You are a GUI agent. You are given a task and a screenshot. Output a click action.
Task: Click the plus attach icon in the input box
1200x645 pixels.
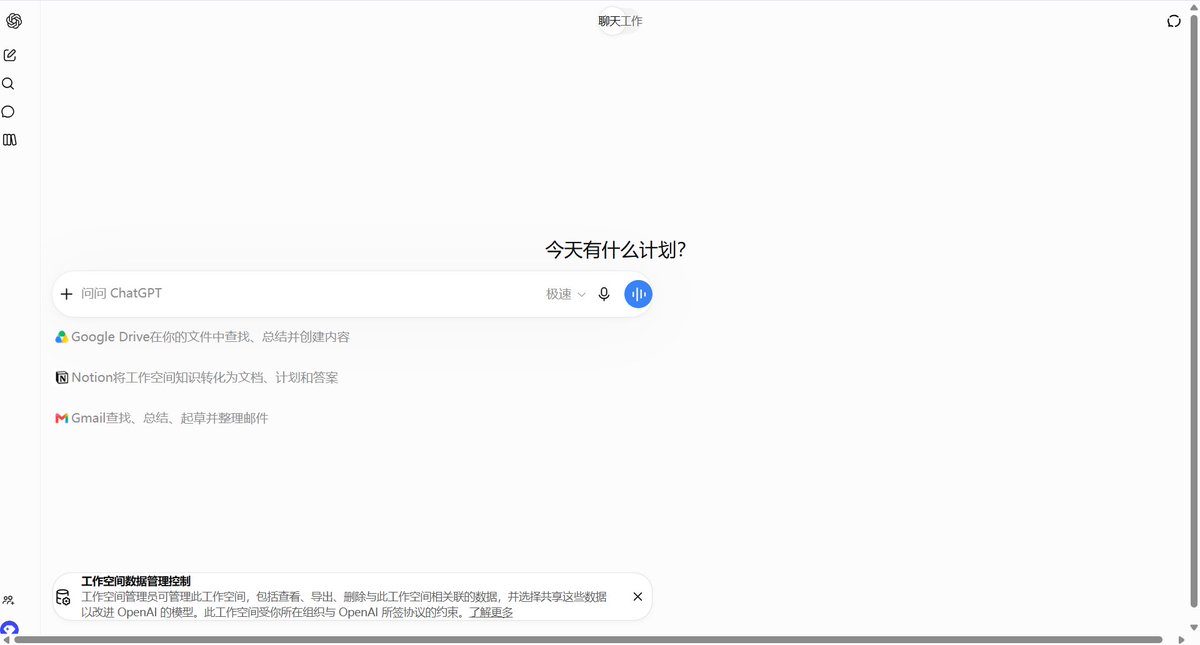coord(67,294)
